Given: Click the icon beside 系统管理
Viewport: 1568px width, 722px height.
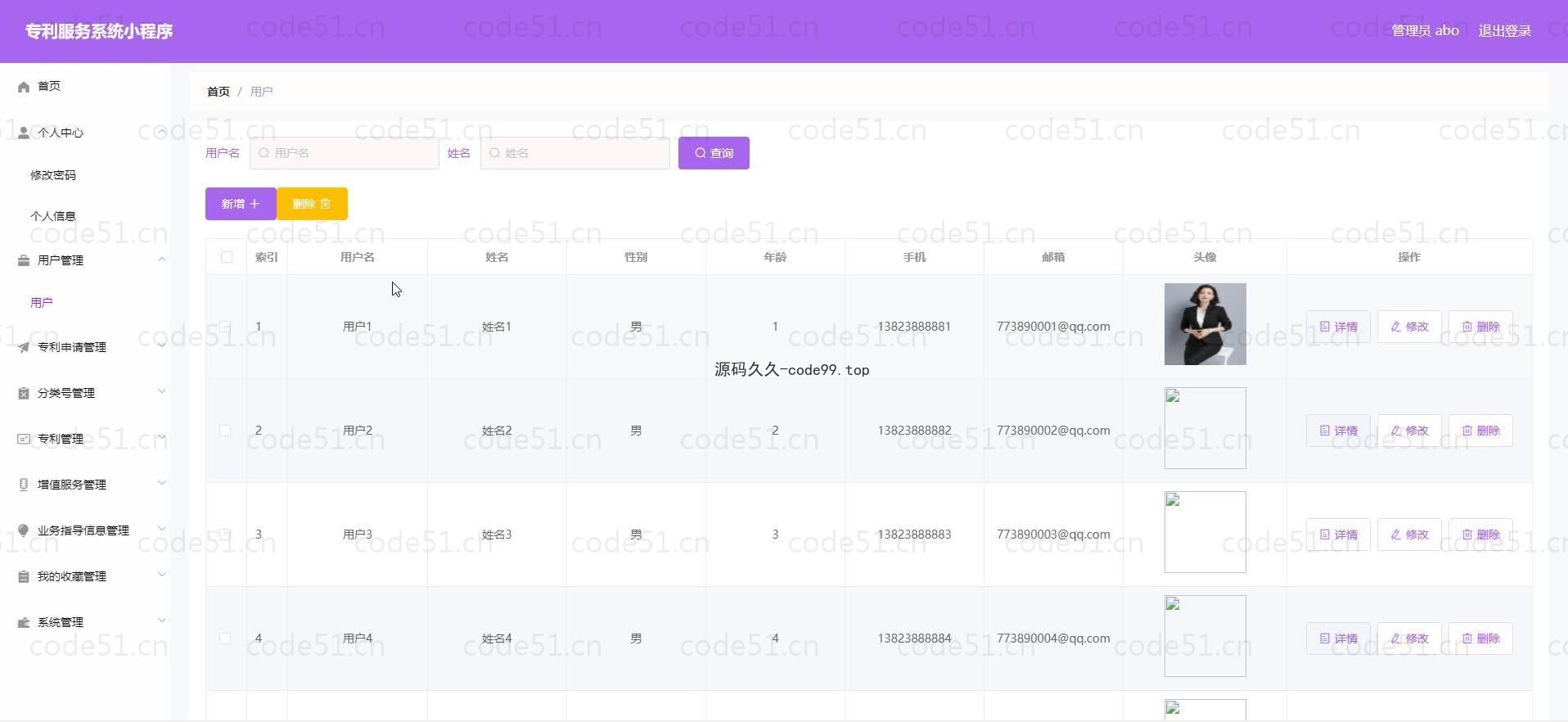Looking at the screenshot, I should 24,622.
